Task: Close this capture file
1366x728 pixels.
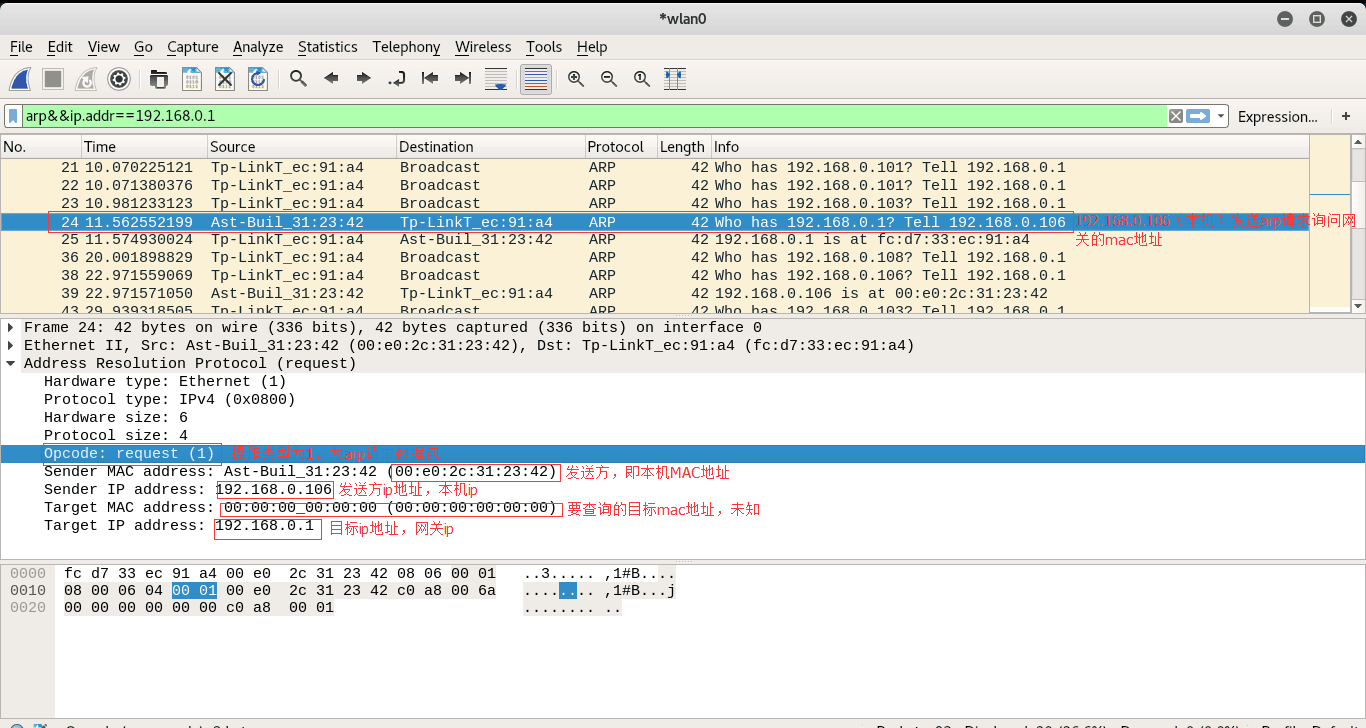Action: click(x=225, y=79)
